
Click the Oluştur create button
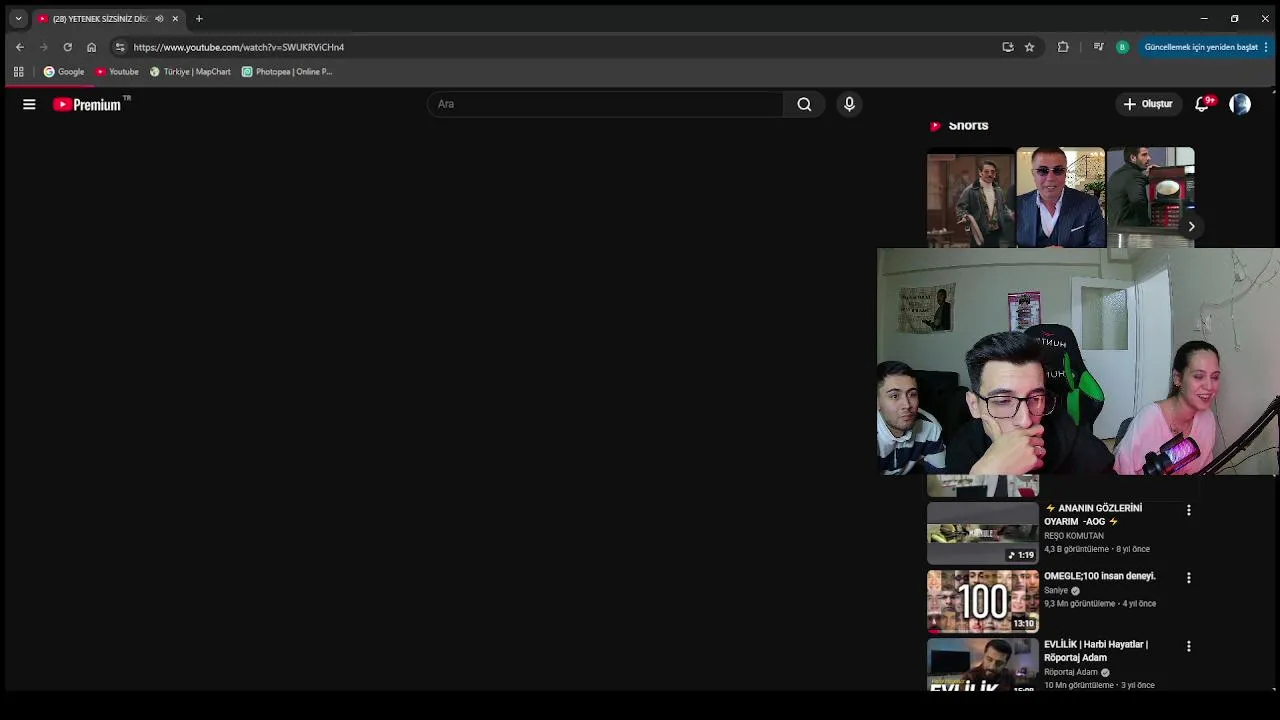point(1148,104)
